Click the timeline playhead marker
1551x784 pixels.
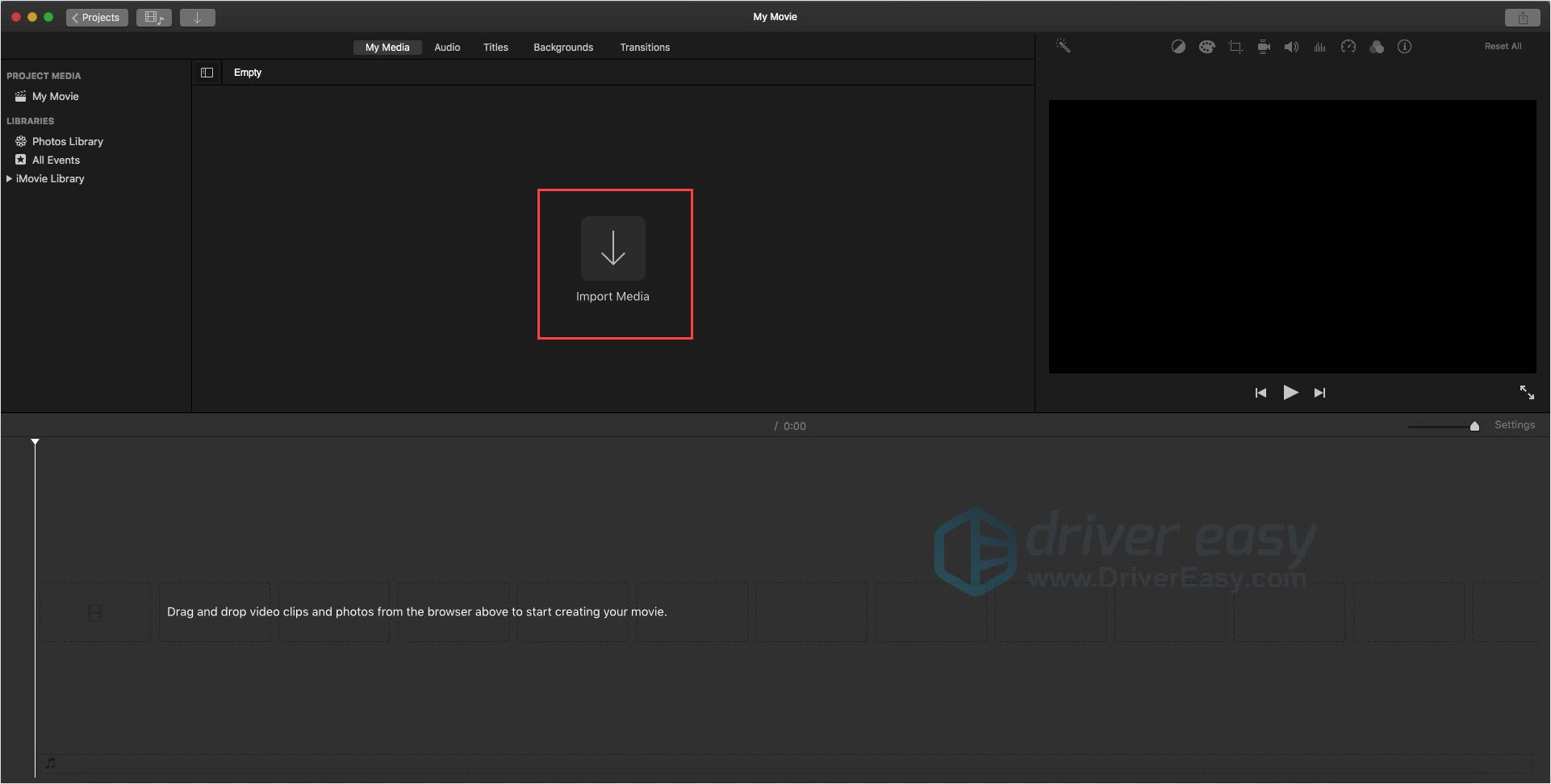[x=35, y=442]
